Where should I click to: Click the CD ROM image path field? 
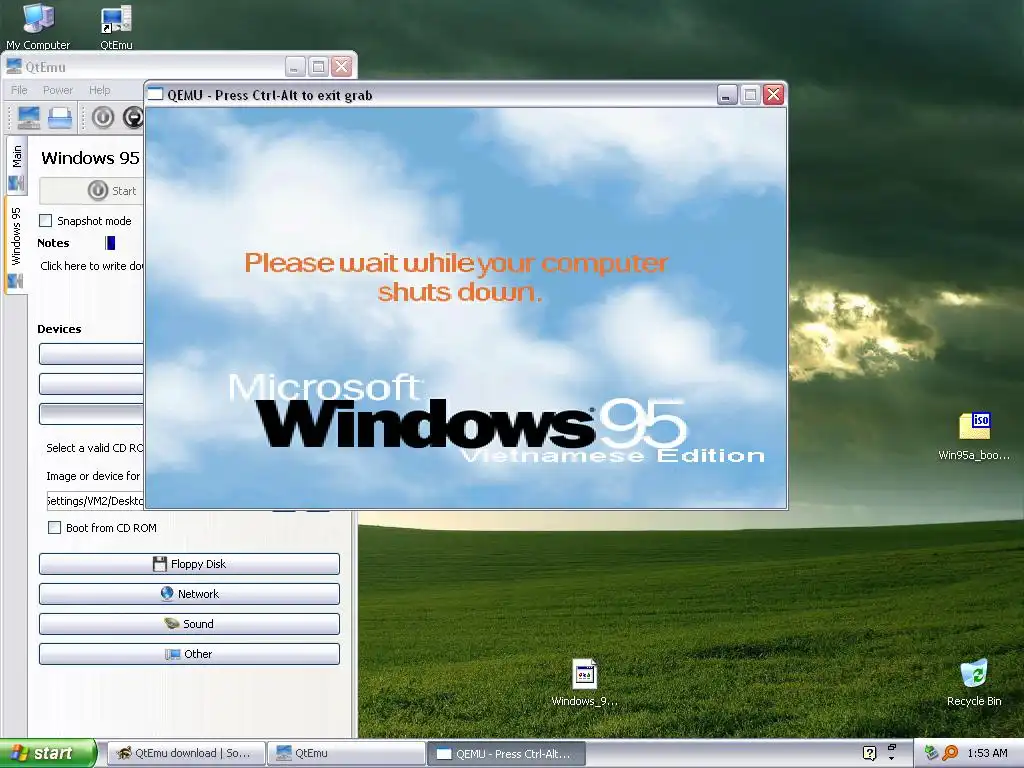point(95,501)
